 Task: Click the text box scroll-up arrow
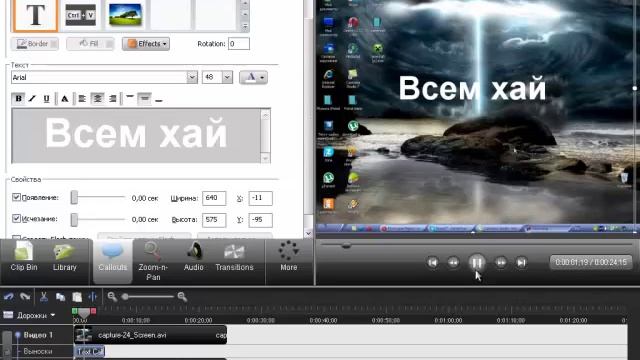pos(265,115)
